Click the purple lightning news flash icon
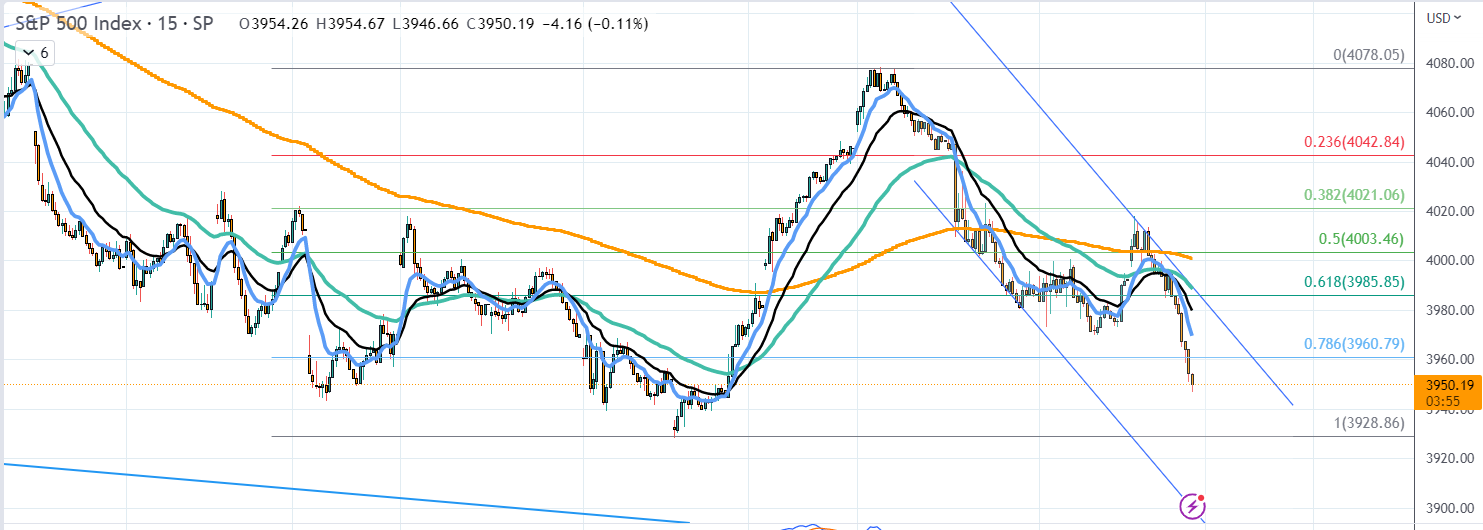Screen dimensions: 1483x530 coord(1192,507)
